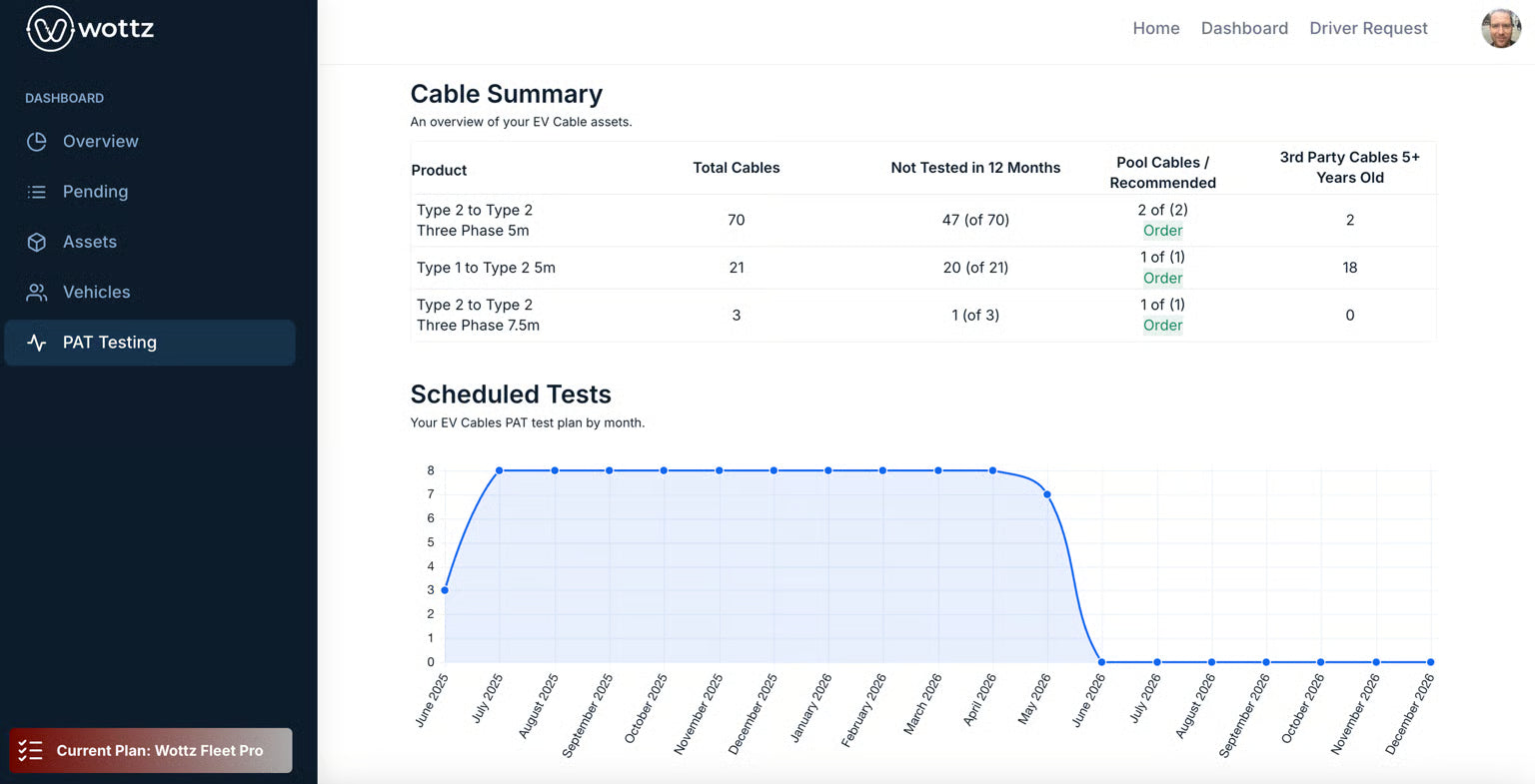Go to Home in top navigation
1535x784 pixels.
click(x=1155, y=28)
